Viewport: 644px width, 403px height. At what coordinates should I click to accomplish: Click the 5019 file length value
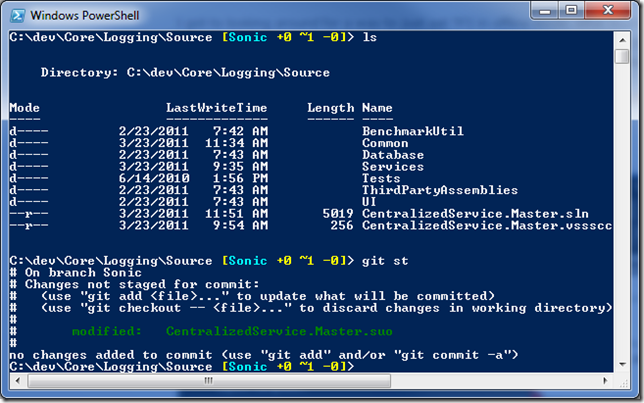(338, 214)
